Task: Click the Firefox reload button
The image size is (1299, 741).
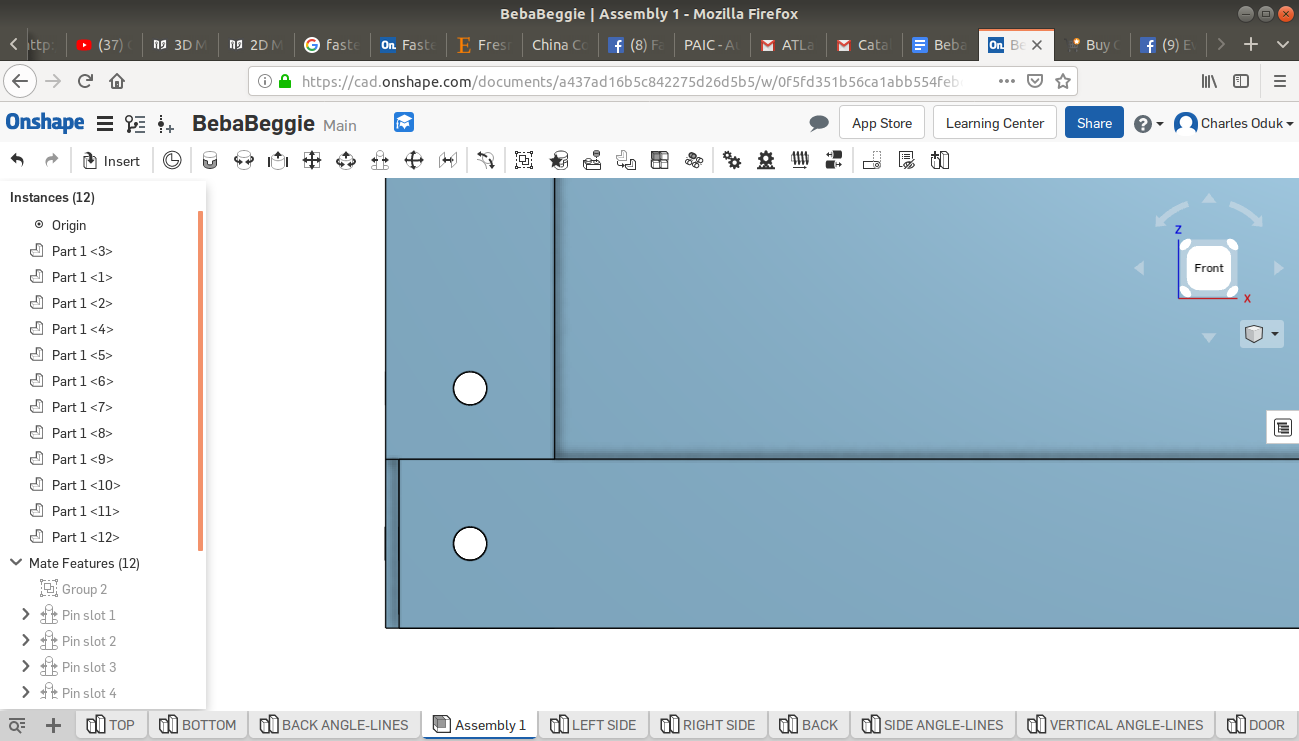Action: click(x=85, y=81)
